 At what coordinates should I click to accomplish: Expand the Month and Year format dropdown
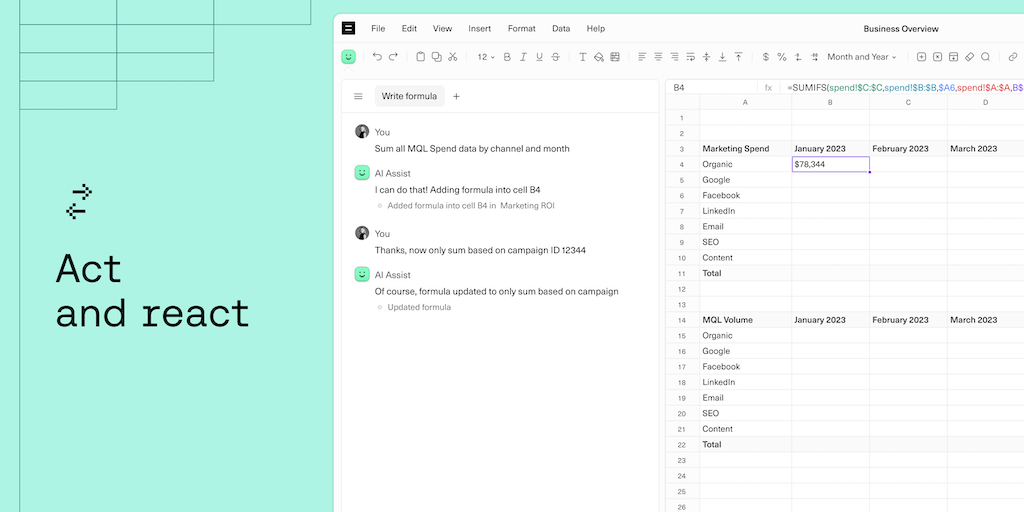tap(861, 57)
